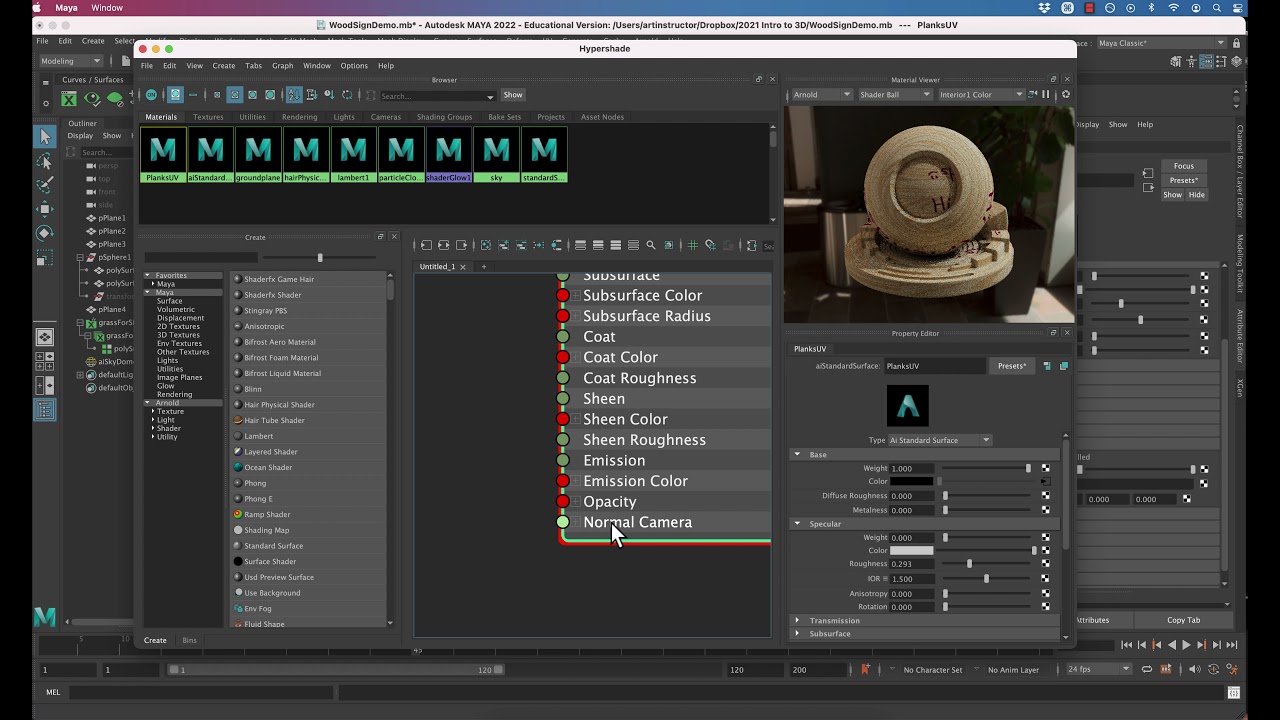Switch to the Bins tab
This screenshot has width=1280, height=720.
[x=189, y=640]
